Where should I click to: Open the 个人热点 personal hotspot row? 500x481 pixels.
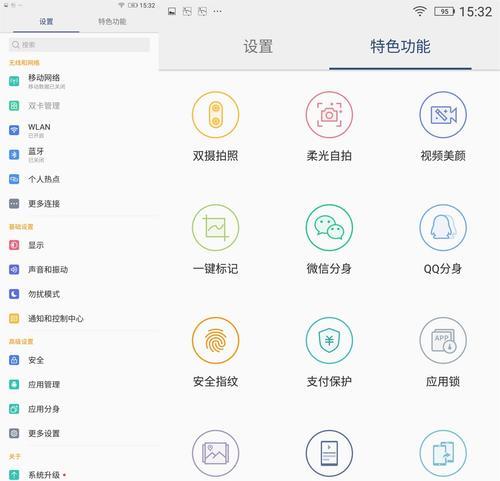pyautogui.click(x=79, y=179)
